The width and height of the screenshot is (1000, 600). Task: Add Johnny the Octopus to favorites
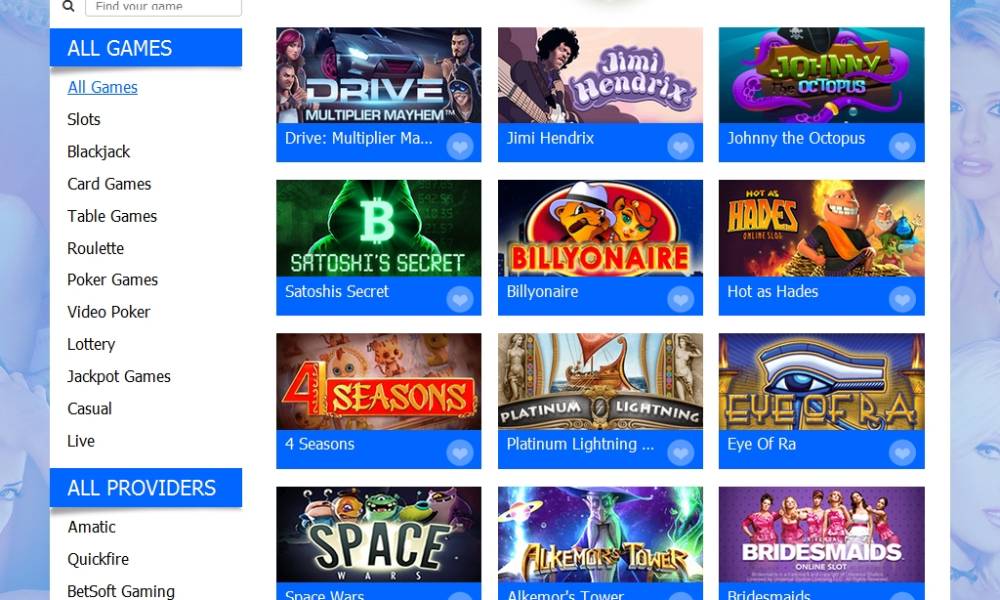click(x=902, y=147)
